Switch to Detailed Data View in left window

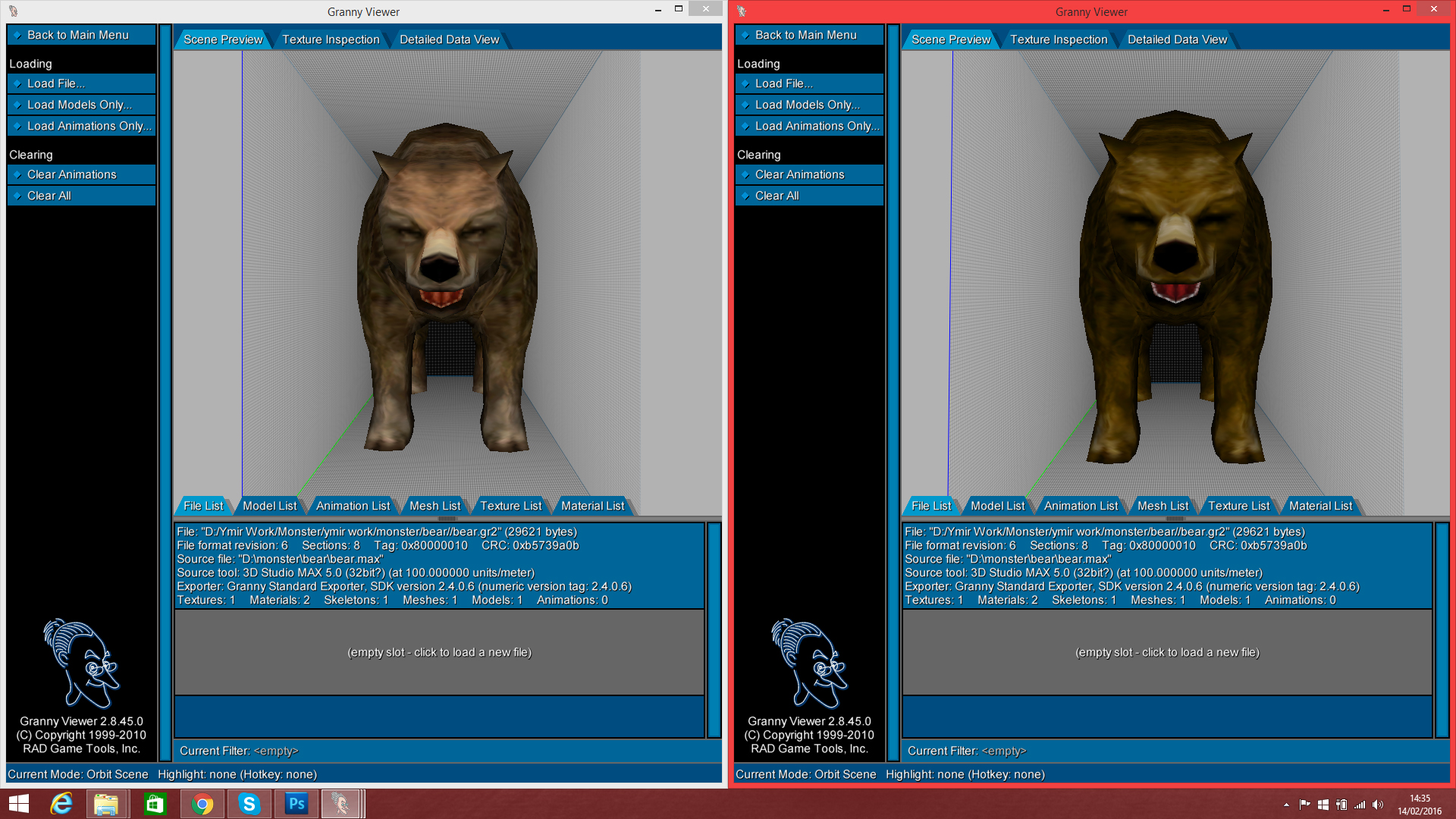pyautogui.click(x=450, y=39)
